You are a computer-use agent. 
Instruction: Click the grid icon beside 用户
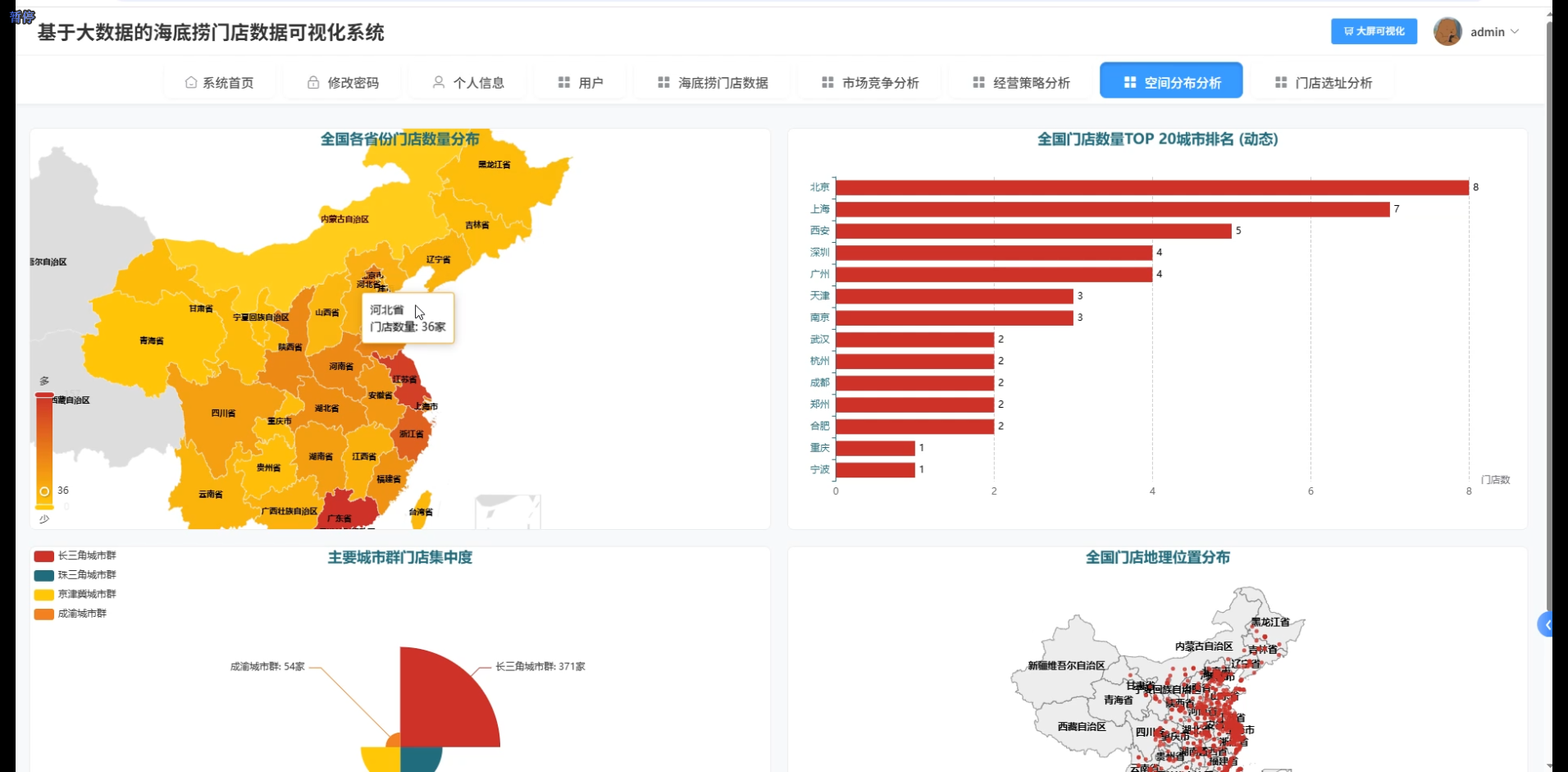pyautogui.click(x=563, y=82)
